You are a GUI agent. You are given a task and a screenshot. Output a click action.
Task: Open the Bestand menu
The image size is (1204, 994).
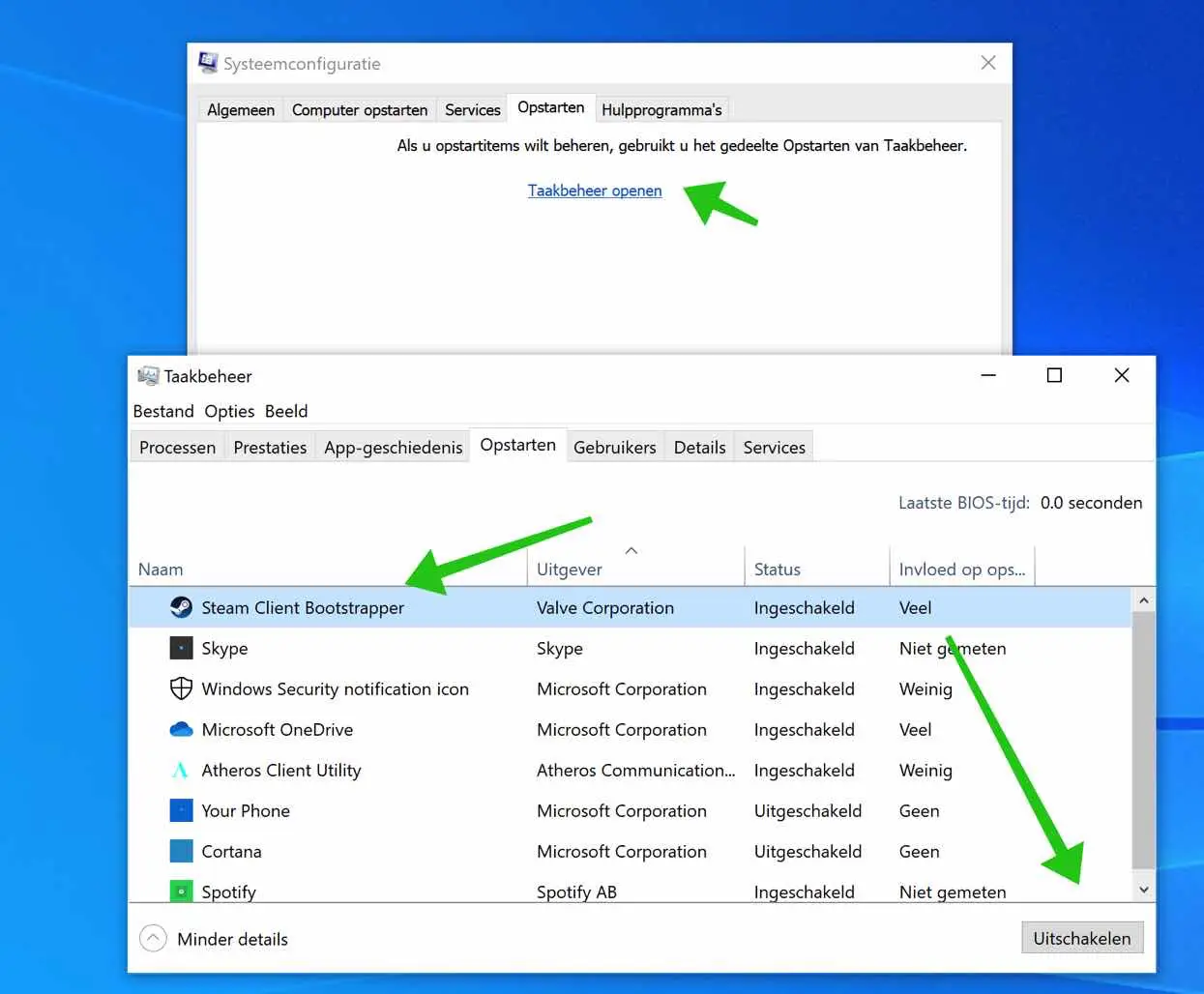click(x=163, y=411)
